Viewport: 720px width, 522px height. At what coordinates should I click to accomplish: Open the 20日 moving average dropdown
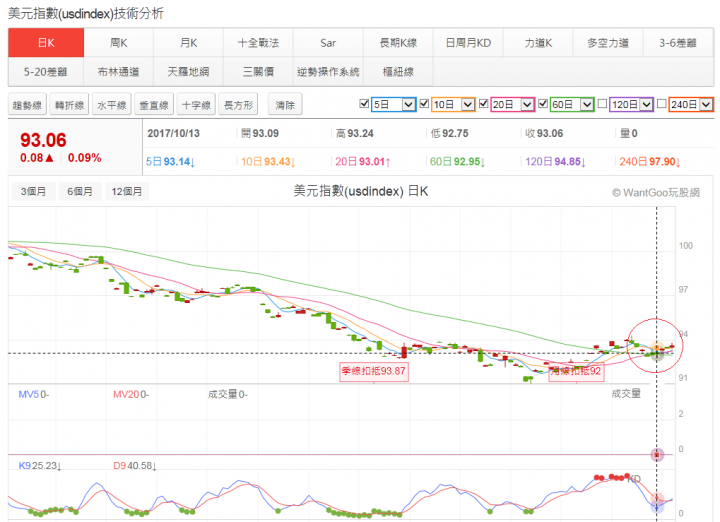point(524,104)
